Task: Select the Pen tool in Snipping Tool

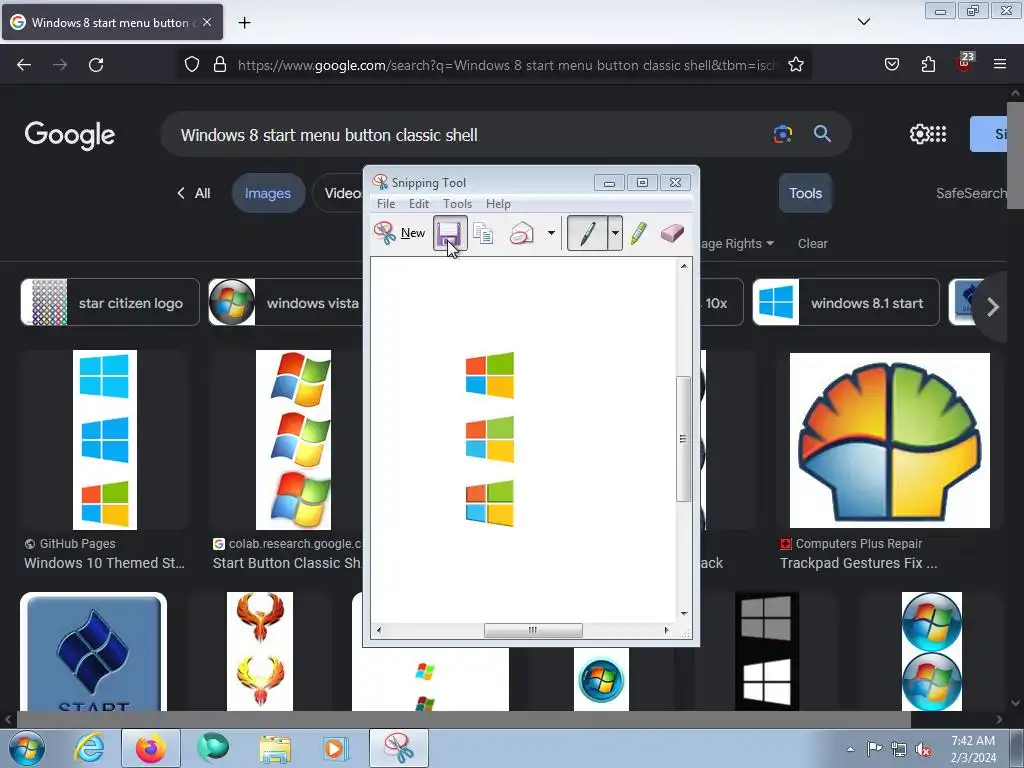Action: (587, 233)
